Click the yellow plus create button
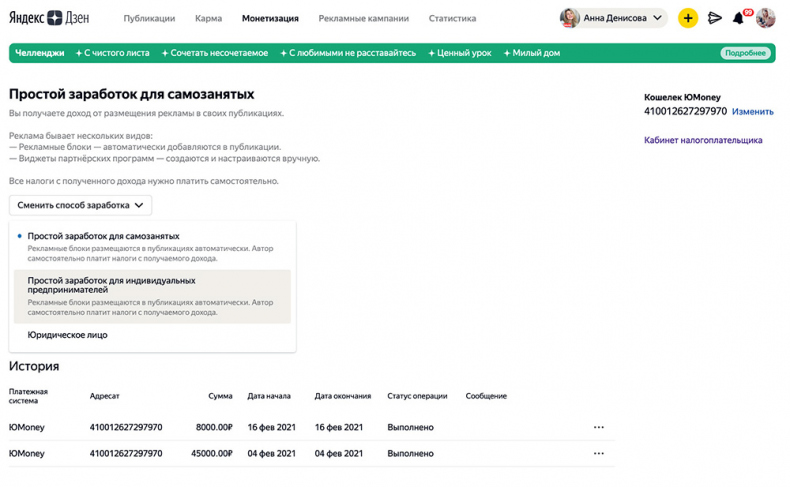Viewport: 790px width, 487px height. (687, 18)
